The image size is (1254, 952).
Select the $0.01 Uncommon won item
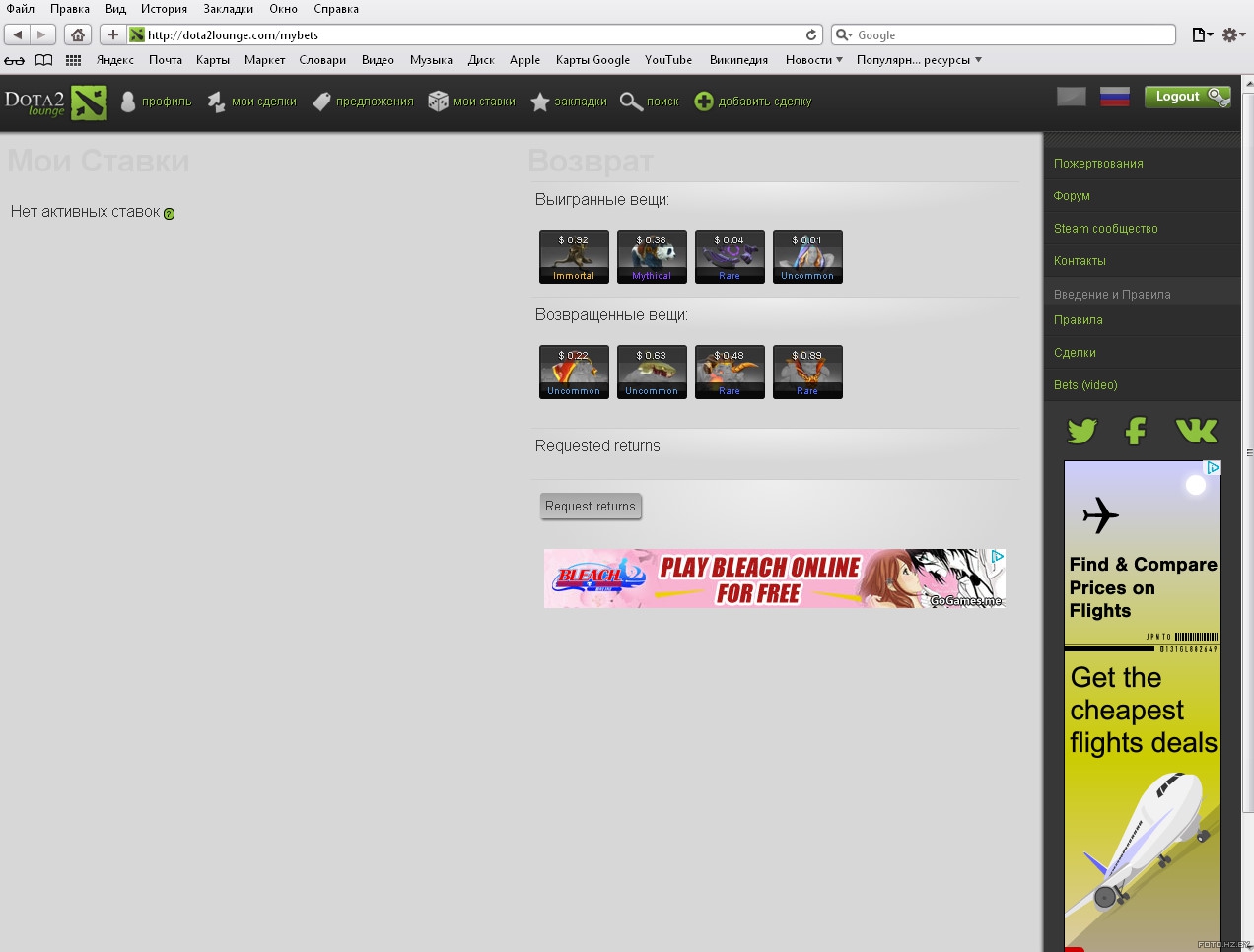coord(807,257)
